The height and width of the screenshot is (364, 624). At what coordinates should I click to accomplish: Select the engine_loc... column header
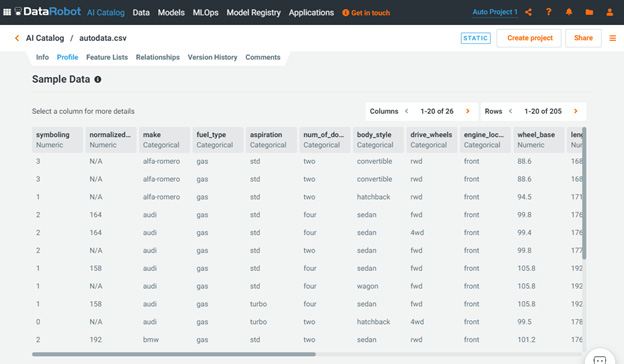pyautogui.click(x=485, y=140)
